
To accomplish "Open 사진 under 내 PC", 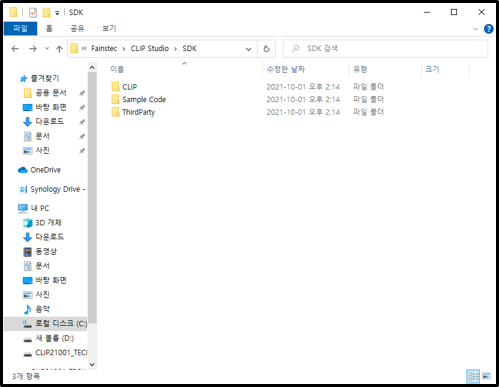I will point(42,295).
